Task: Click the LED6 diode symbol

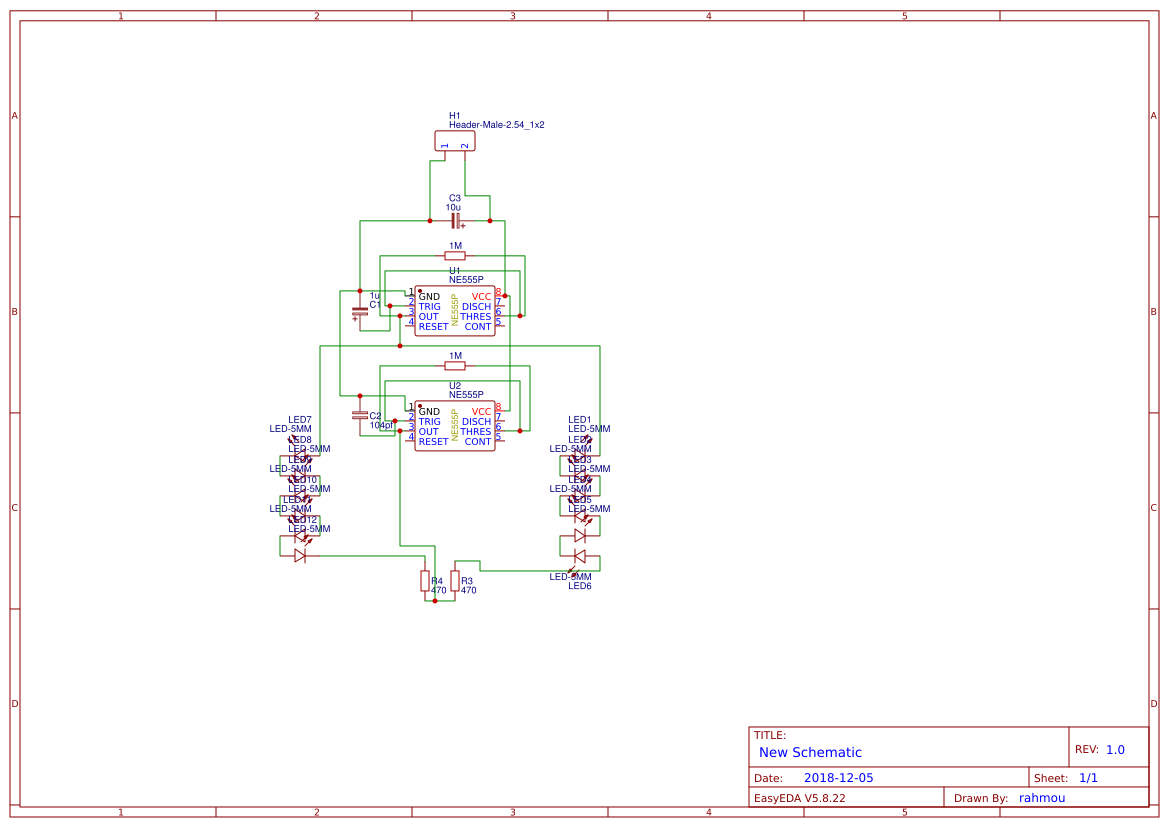Action: pyautogui.click(x=579, y=556)
